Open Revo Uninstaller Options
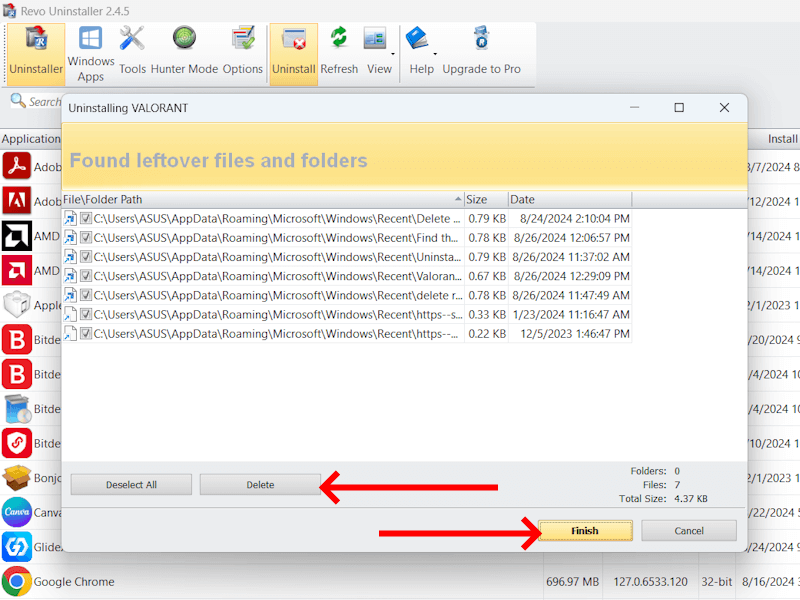 click(x=244, y=50)
